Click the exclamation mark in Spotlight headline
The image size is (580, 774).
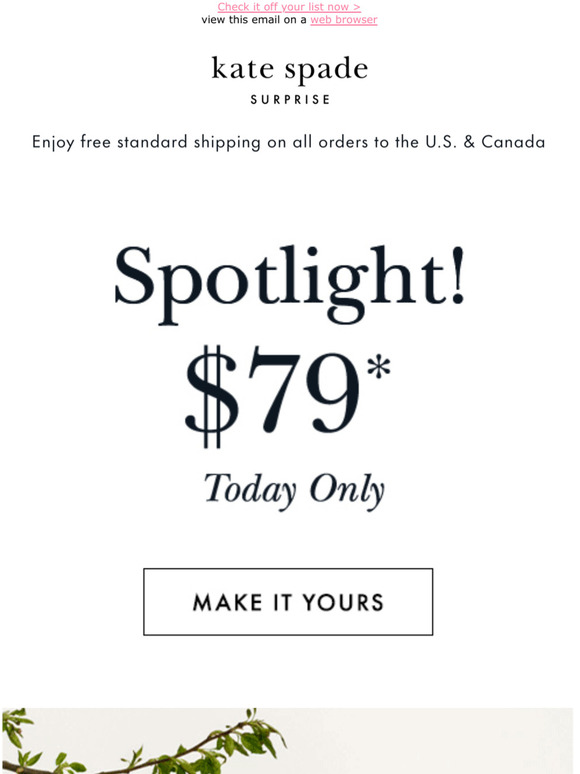point(458,274)
